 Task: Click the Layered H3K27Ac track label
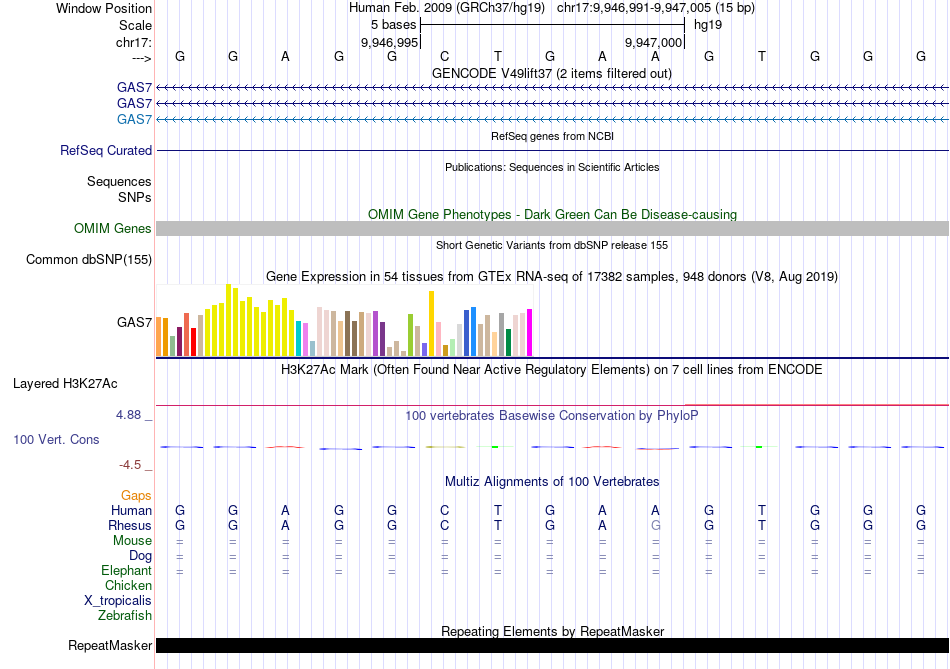(65, 383)
